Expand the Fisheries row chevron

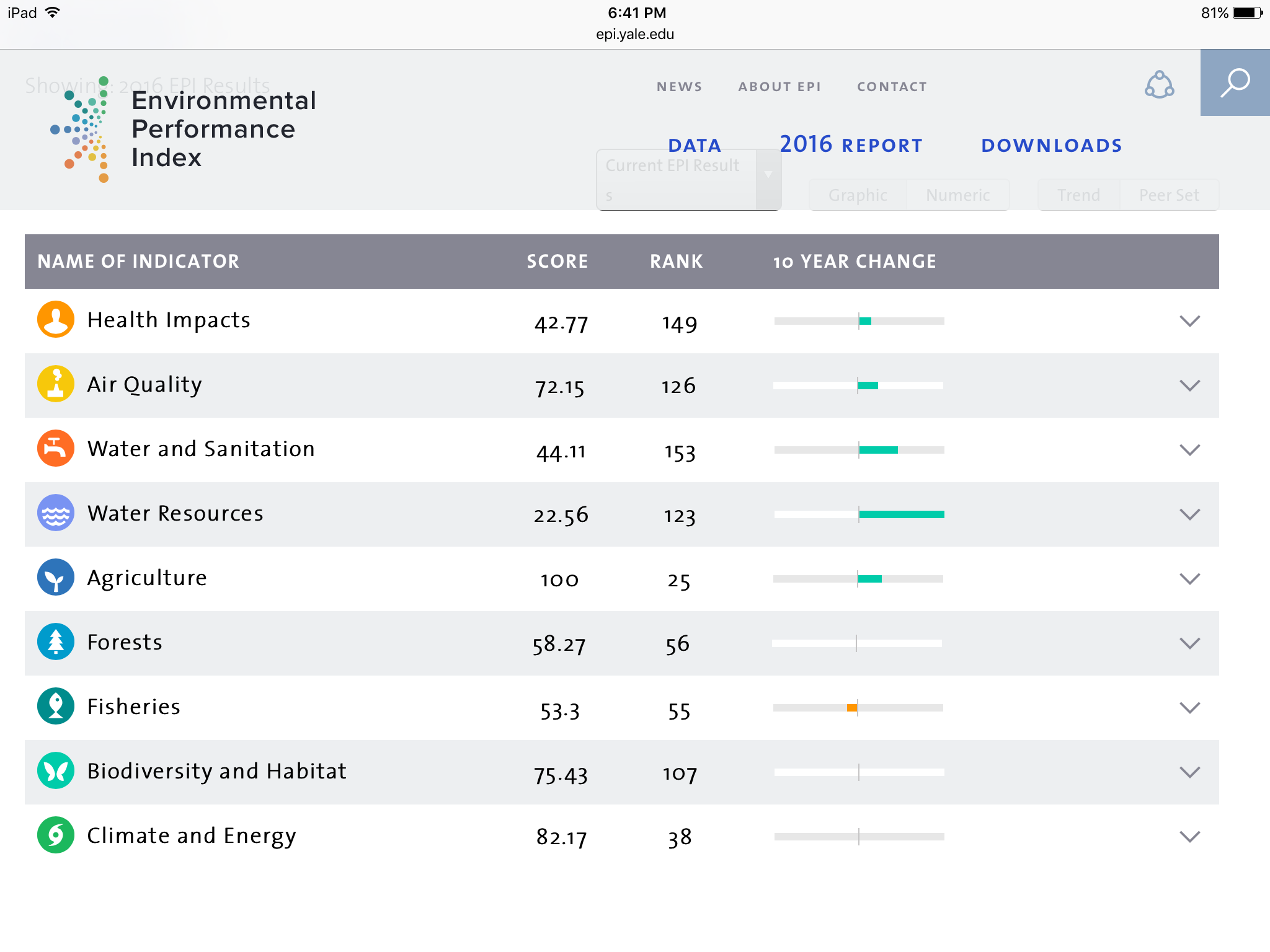1189,708
